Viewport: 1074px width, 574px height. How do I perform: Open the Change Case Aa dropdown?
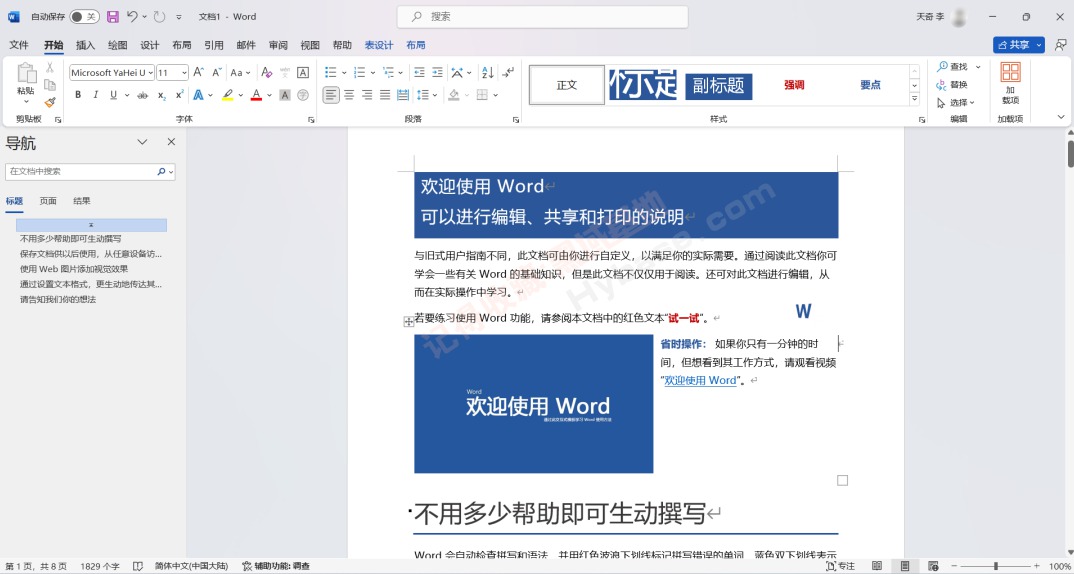coord(240,72)
